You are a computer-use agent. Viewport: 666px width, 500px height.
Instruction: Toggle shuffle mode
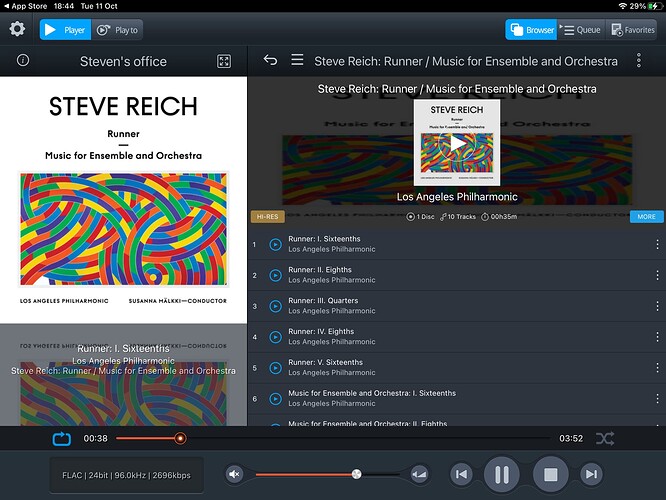(x=605, y=438)
